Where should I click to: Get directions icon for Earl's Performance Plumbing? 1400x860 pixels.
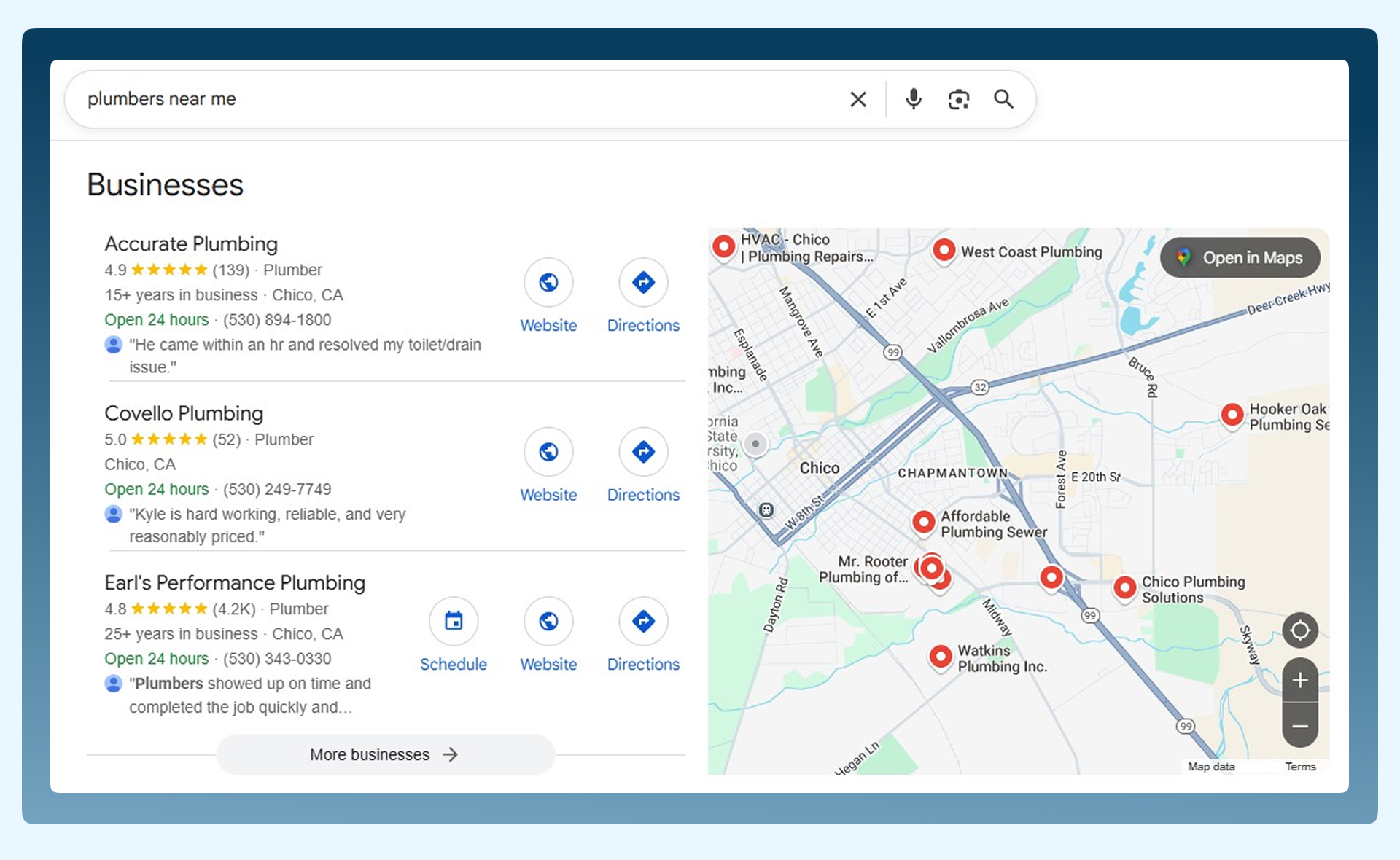pos(643,622)
